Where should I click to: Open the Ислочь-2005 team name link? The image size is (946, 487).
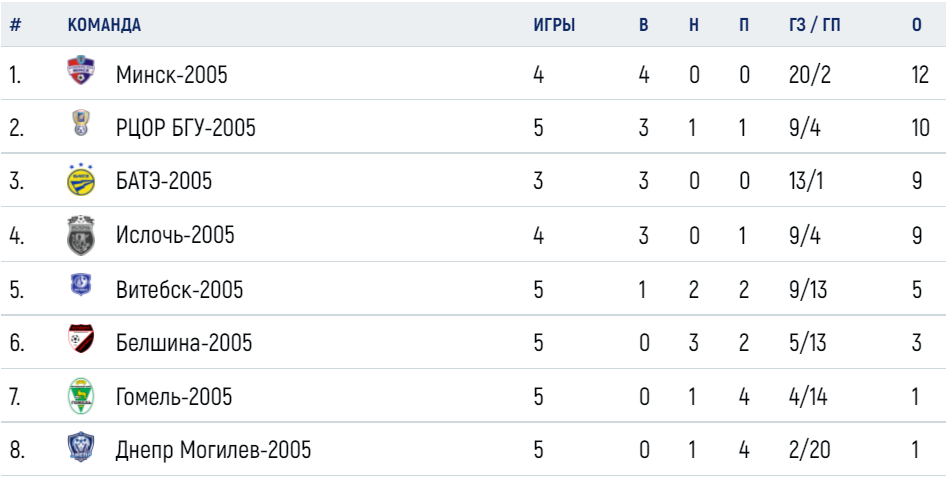coord(175,235)
